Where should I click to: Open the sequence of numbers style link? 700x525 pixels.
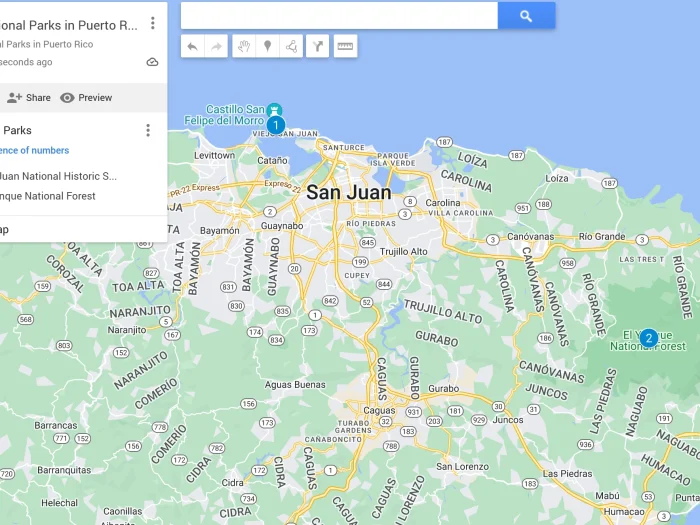pyautogui.click(x=34, y=150)
